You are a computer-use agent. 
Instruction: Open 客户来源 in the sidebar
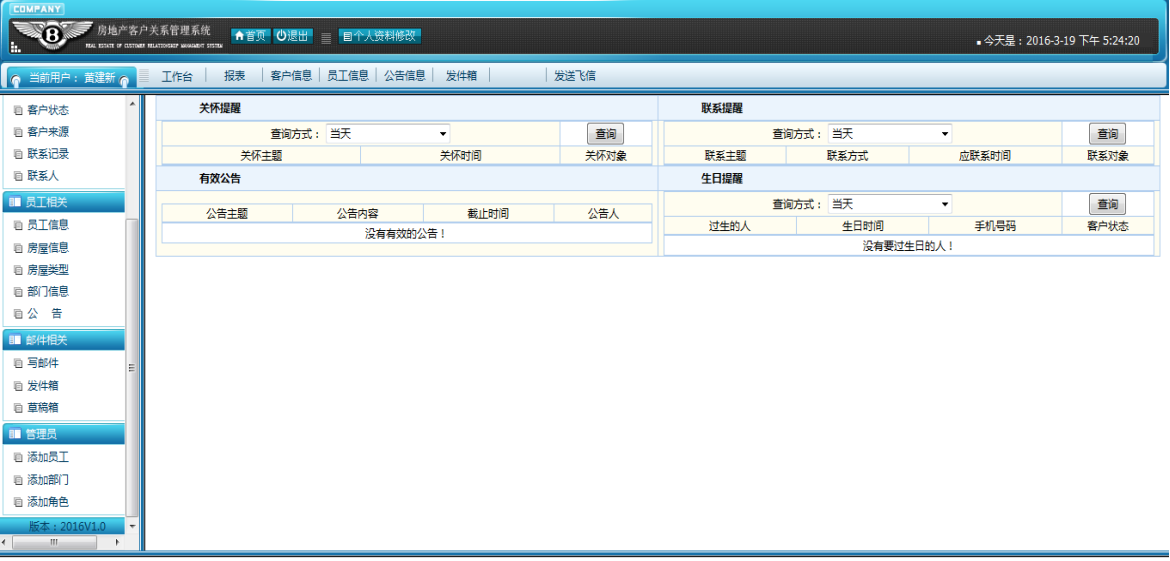click(47, 132)
